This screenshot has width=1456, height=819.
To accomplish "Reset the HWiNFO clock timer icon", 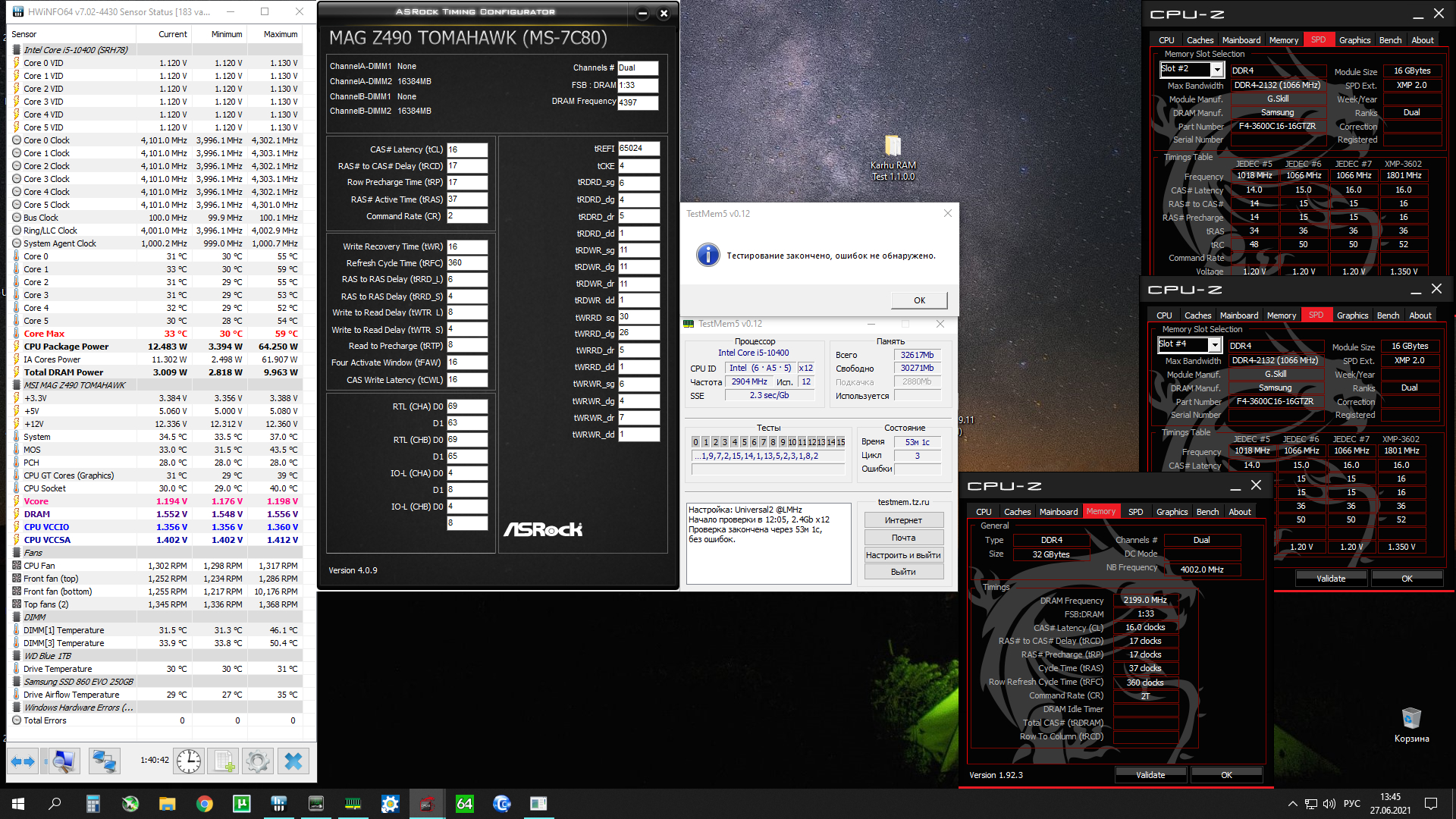I will (189, 761).
